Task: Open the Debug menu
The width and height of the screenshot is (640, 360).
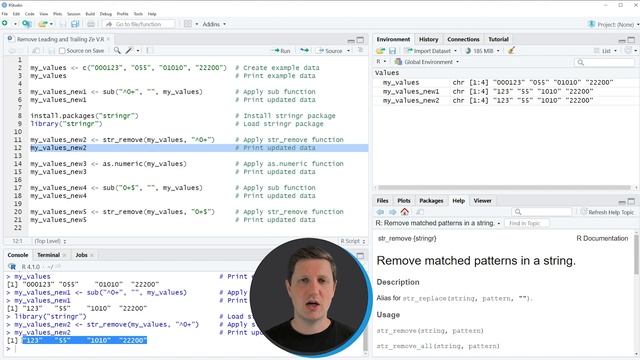Action: click(106, 13)
